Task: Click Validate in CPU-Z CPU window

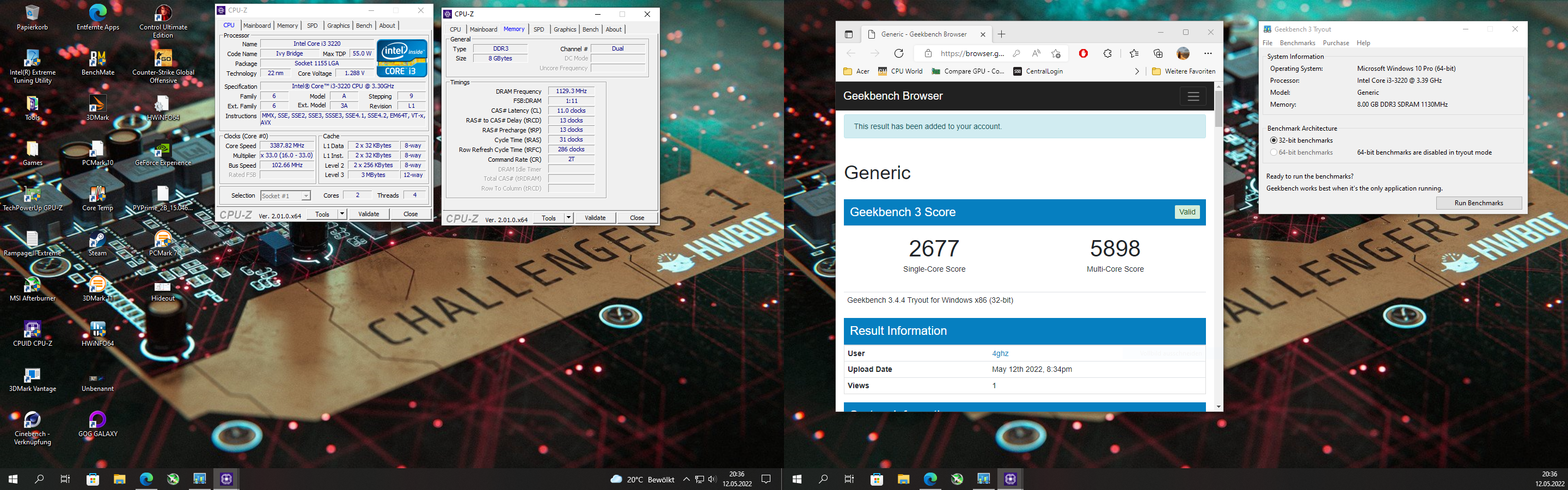Action: coord(368,215)
